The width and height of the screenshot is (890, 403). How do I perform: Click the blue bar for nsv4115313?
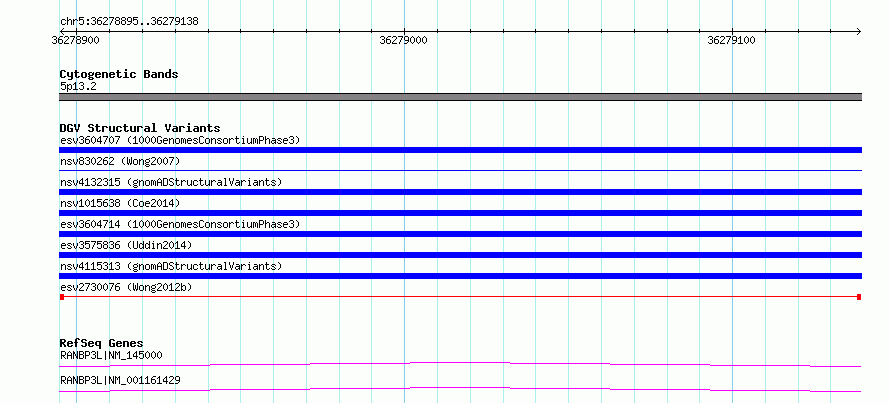point(460,276)
